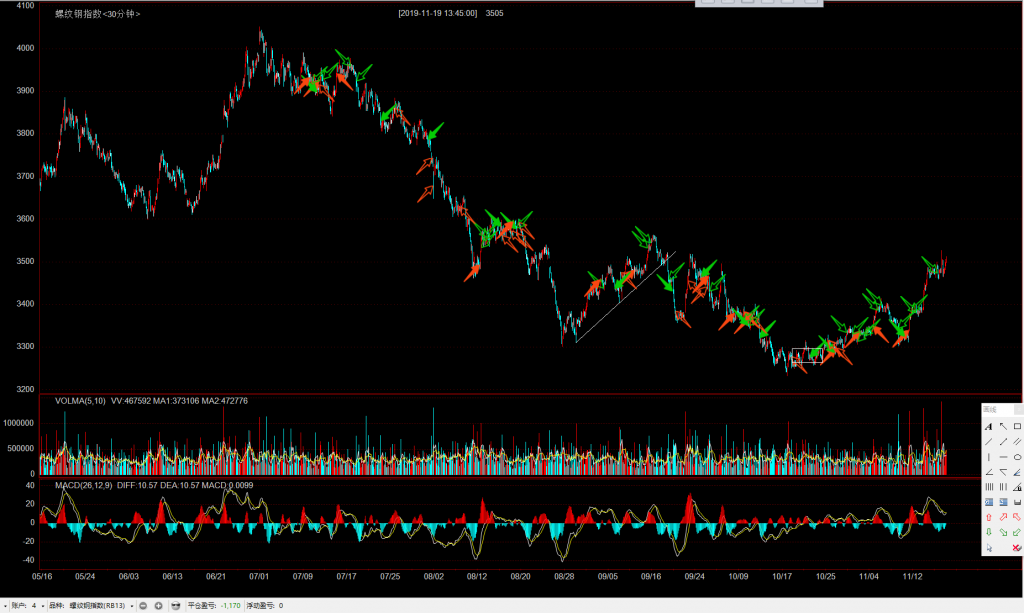Viewport: 1024px width, 613px height.
Task: Click the red X delete drawings icon
Action: [1017, 548]
